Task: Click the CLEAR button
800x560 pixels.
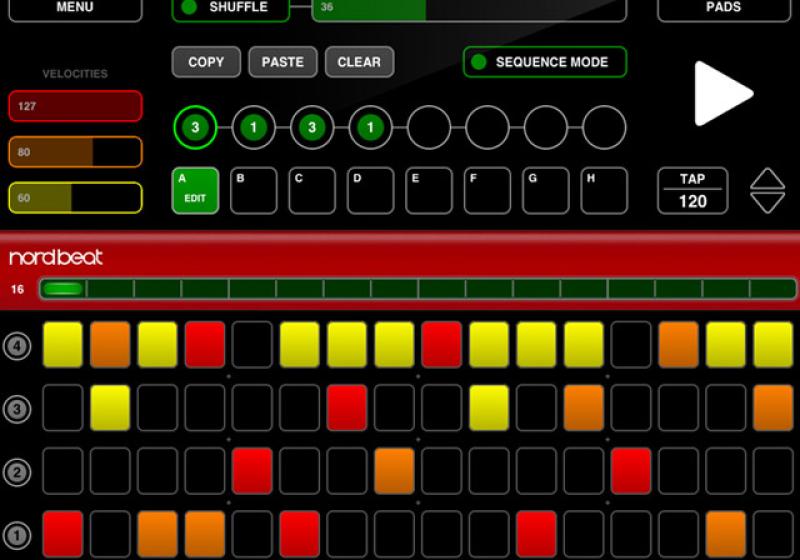Action: pyautogui.click(x=359, y=62)
